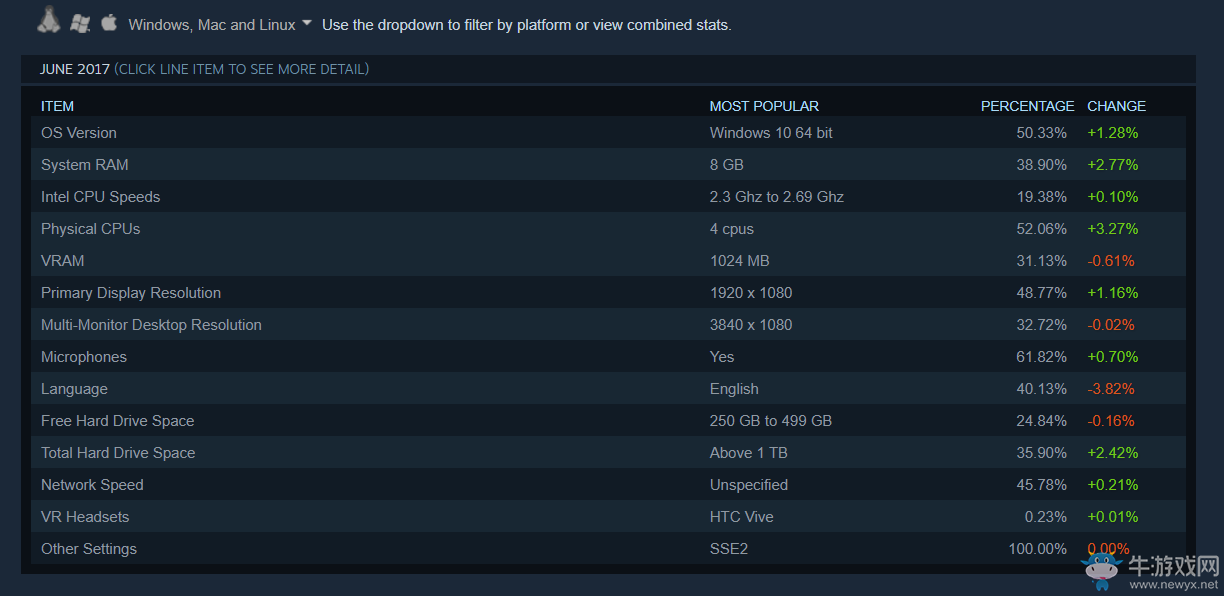Expand the System RAM row details
The image size is (1224, 596).
point(608,164)
